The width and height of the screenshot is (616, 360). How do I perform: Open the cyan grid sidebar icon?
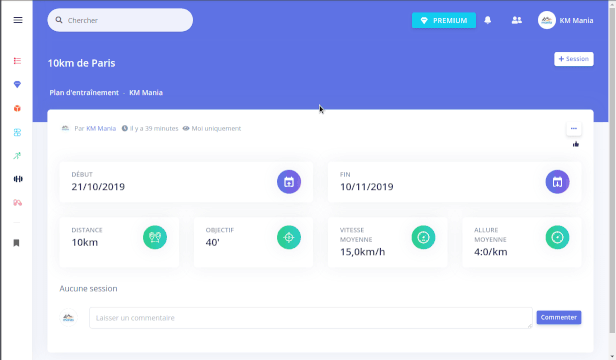(x=17, y=132)
